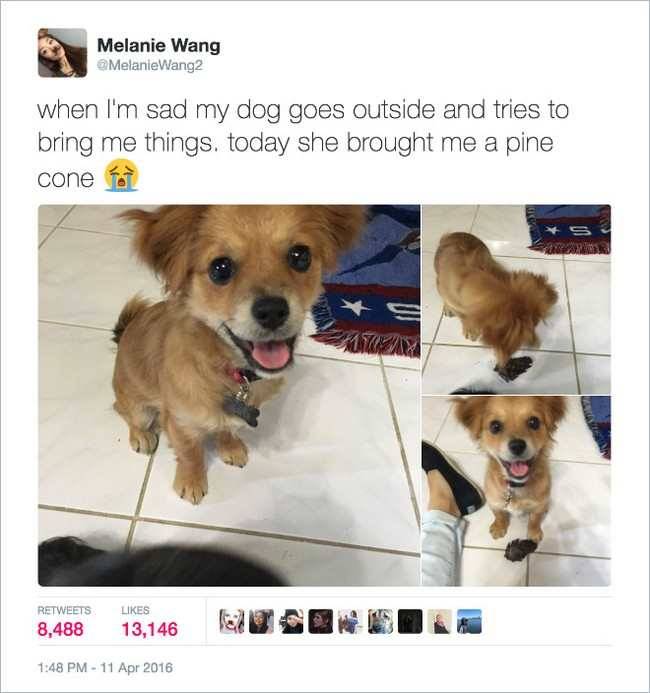Open the @MelanieWang2 handle link
The width and height of the screenshot is (650, 693).
(x=149, y=66)
